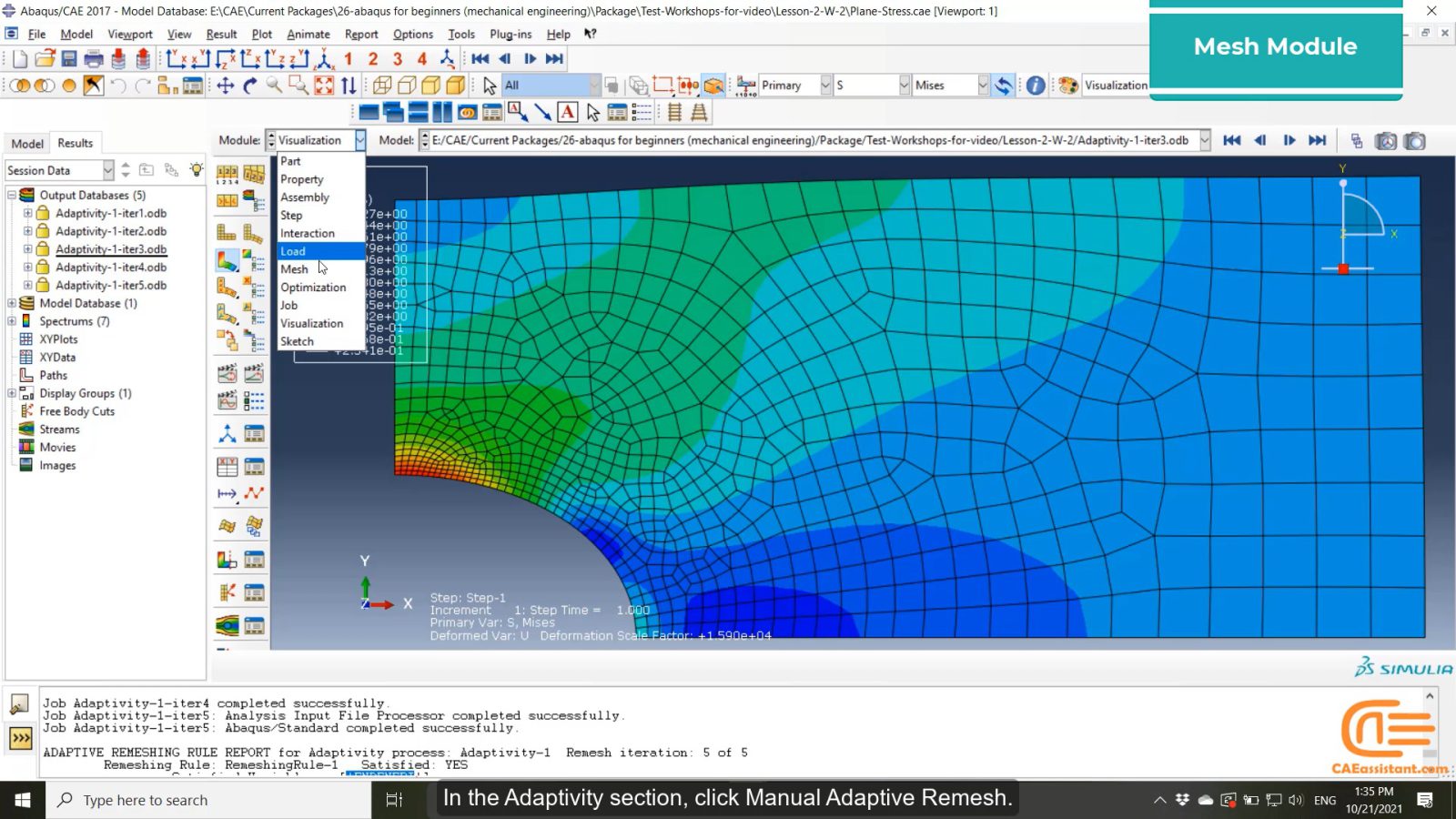
Task: Choose Property from the Module list
Action: 320,179
